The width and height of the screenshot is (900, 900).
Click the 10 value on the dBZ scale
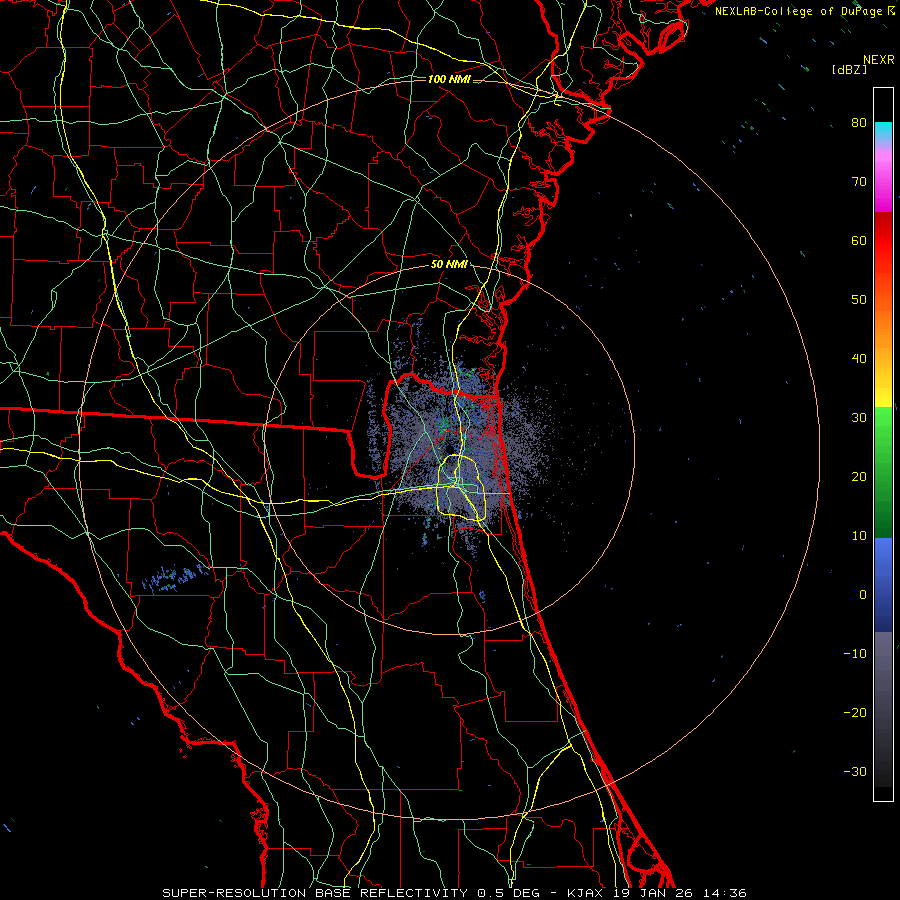coord(859,536)
